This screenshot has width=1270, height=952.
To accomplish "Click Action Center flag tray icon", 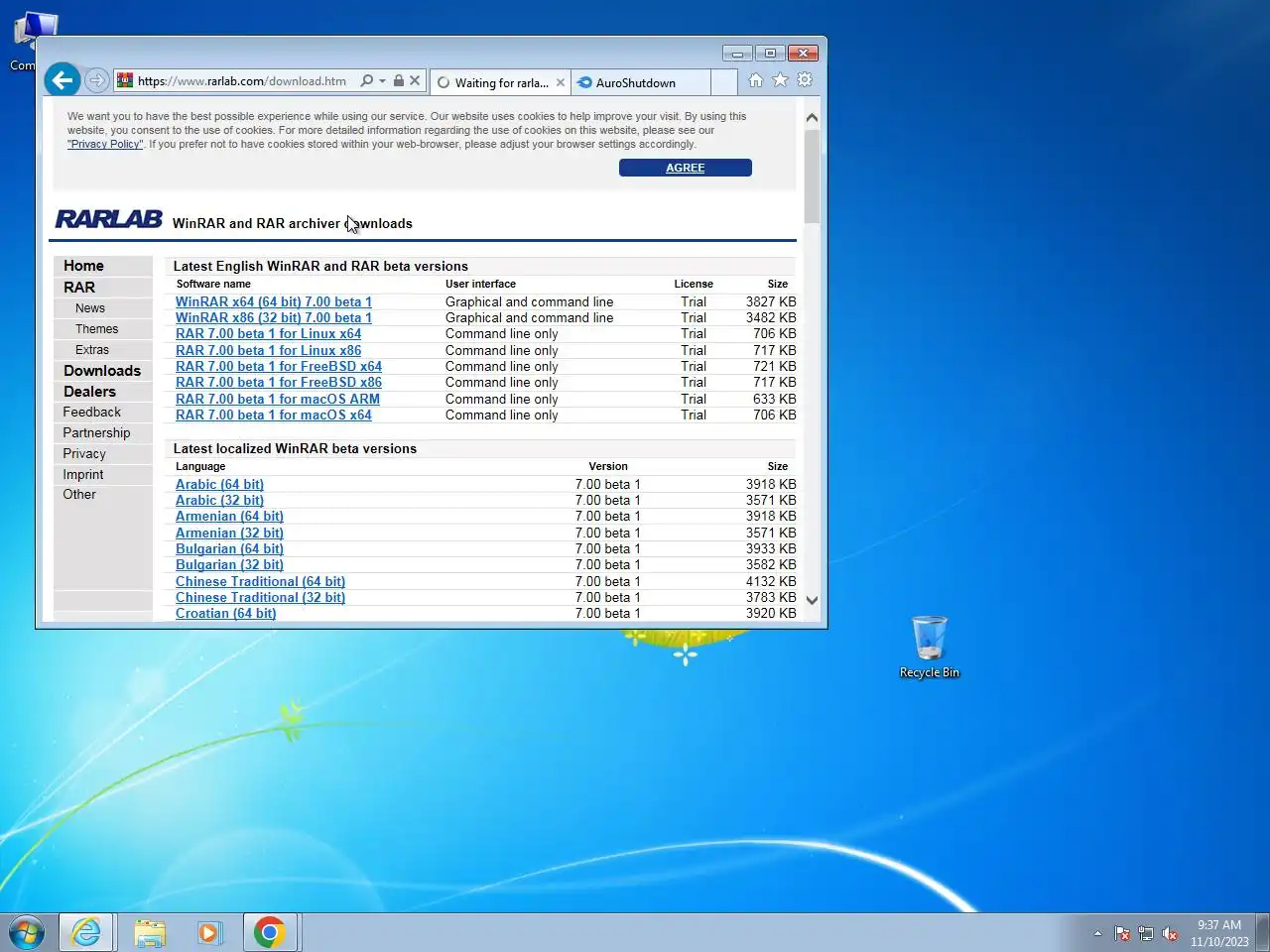I will coord(1122,933).
